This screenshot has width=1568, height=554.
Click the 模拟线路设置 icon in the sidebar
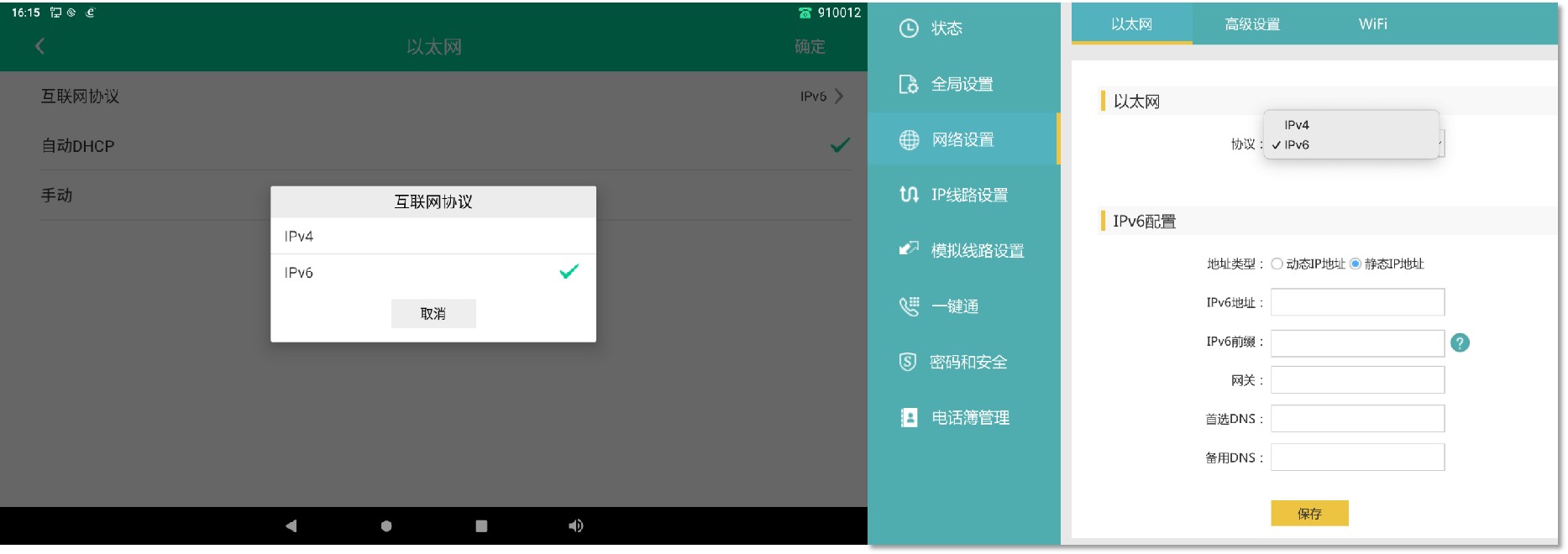(x=908, y=249)
